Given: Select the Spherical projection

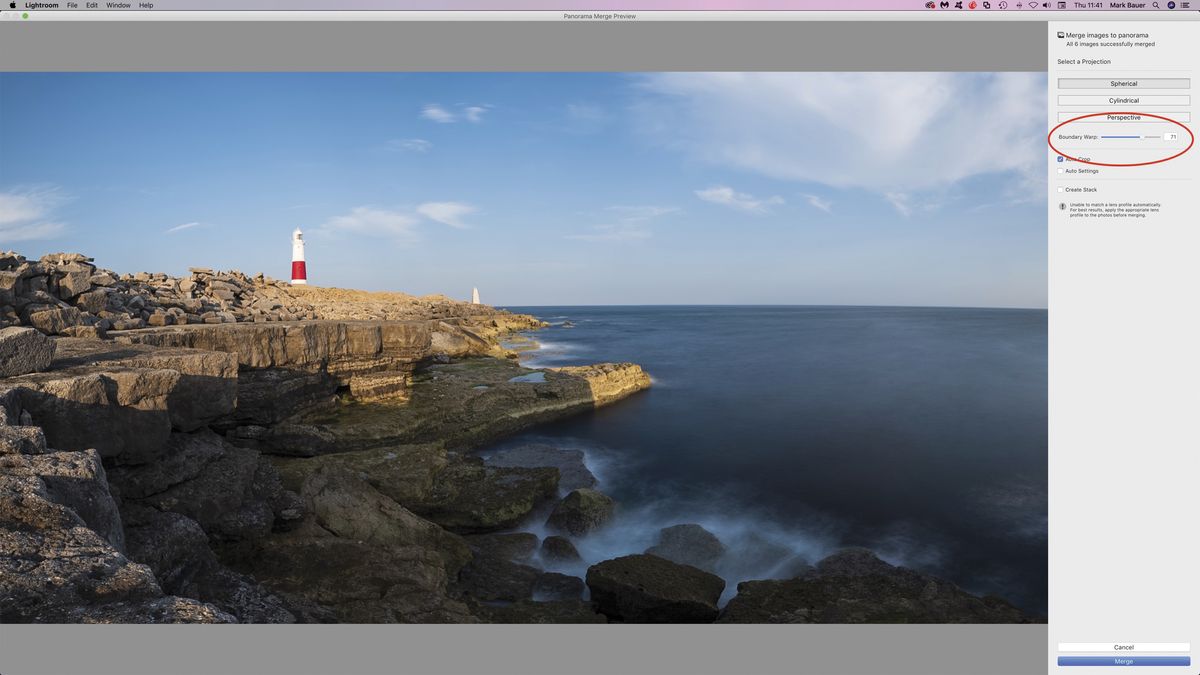Looking at the screenshot, I should [1123, 83].
